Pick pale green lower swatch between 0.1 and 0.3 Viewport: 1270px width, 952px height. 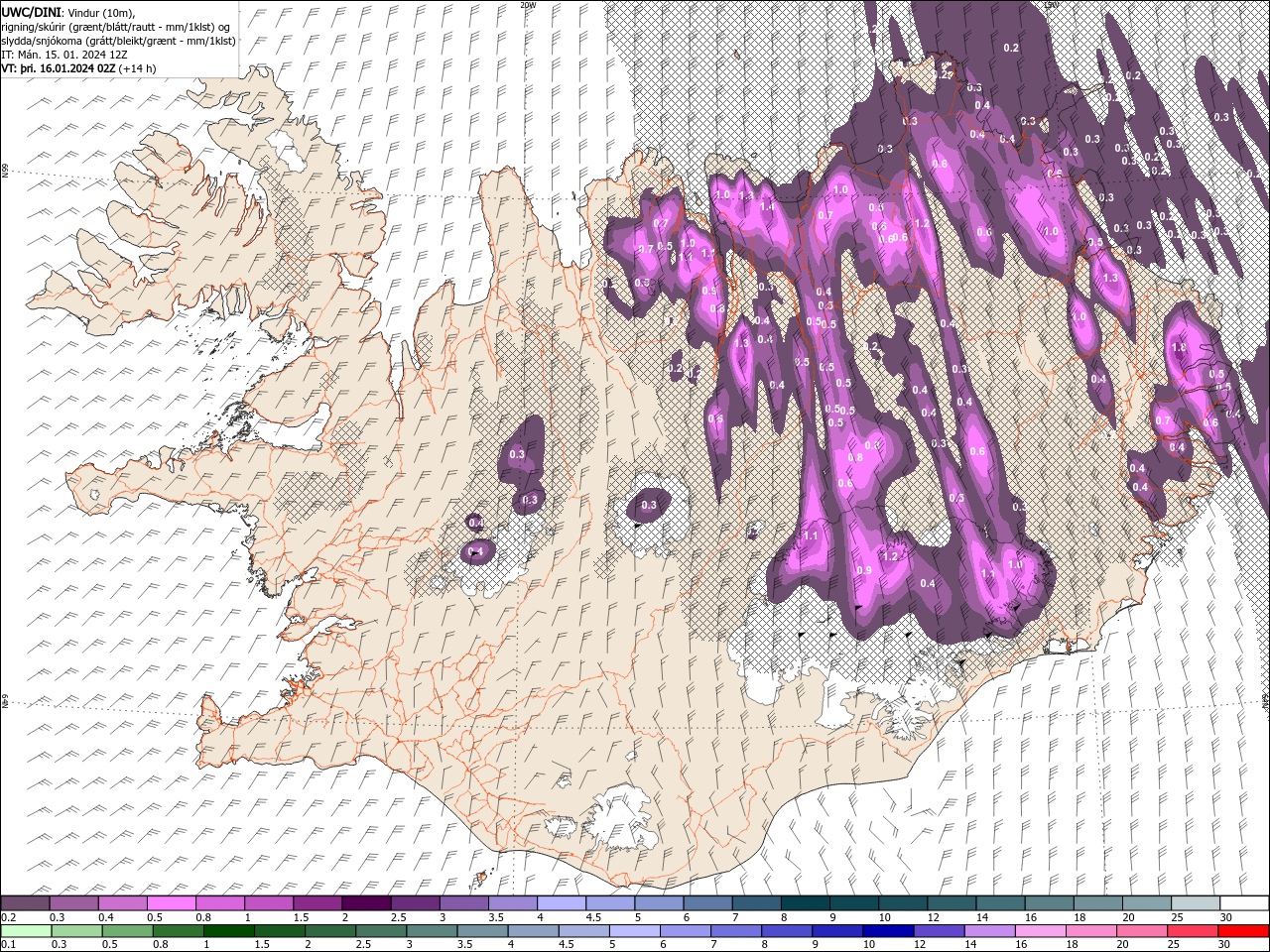(x=26, y=930)
